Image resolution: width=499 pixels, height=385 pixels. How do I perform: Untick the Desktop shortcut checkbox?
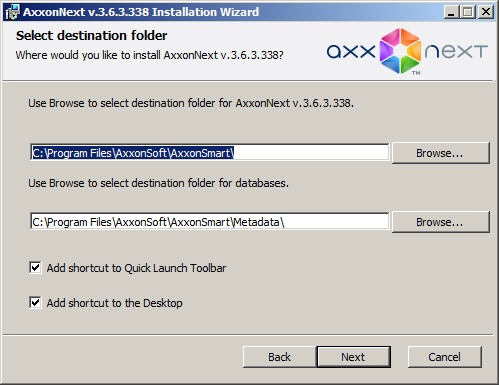(35, 303)
